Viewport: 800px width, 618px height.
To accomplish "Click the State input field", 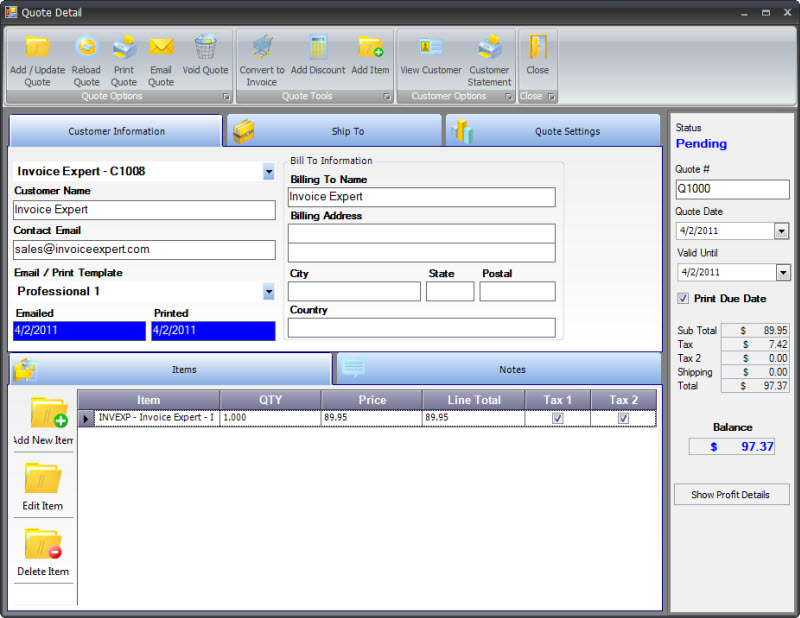I will [450, 291].
